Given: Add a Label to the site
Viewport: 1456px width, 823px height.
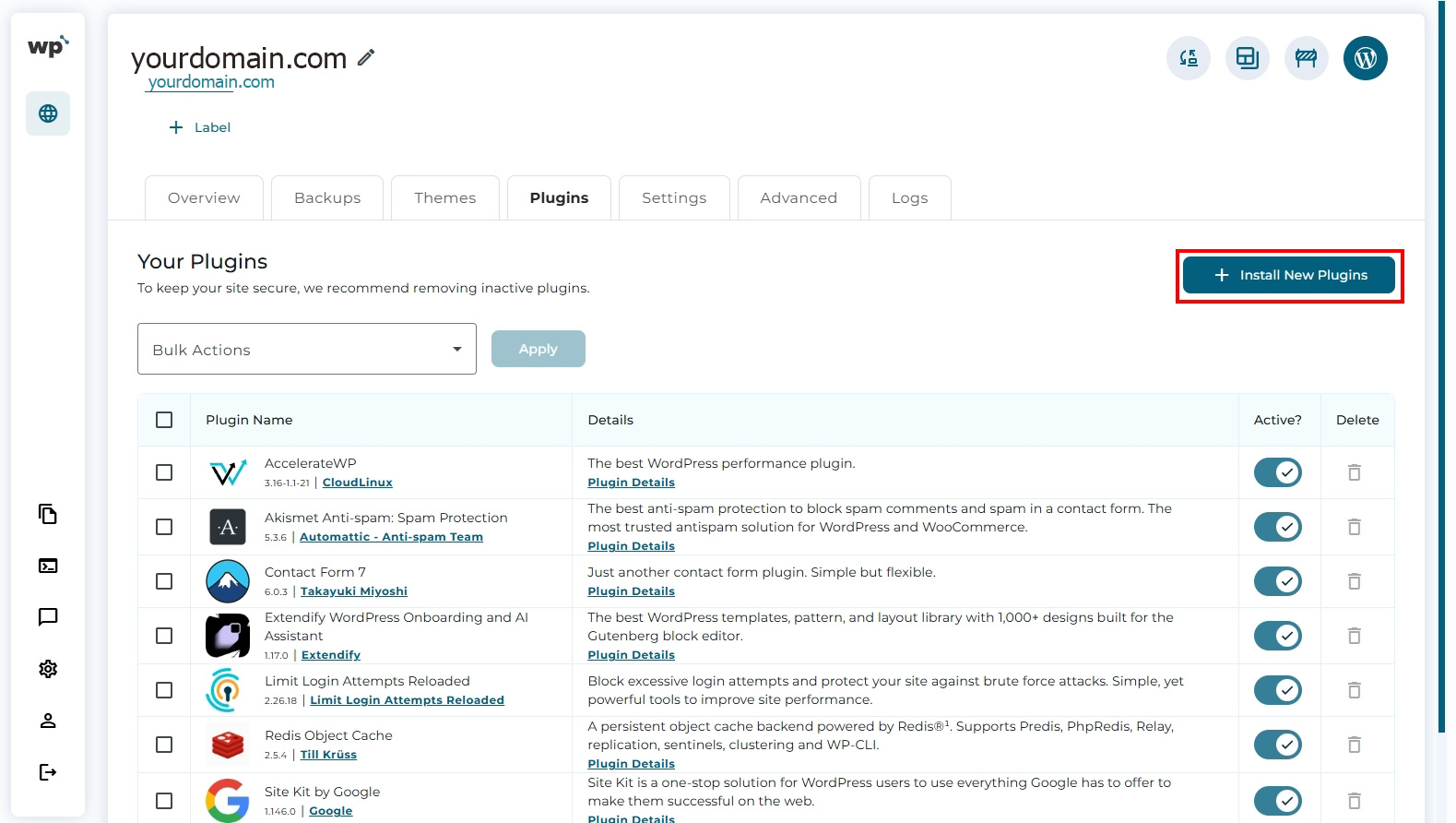Looking at the screenshot, I should (199, 127).
